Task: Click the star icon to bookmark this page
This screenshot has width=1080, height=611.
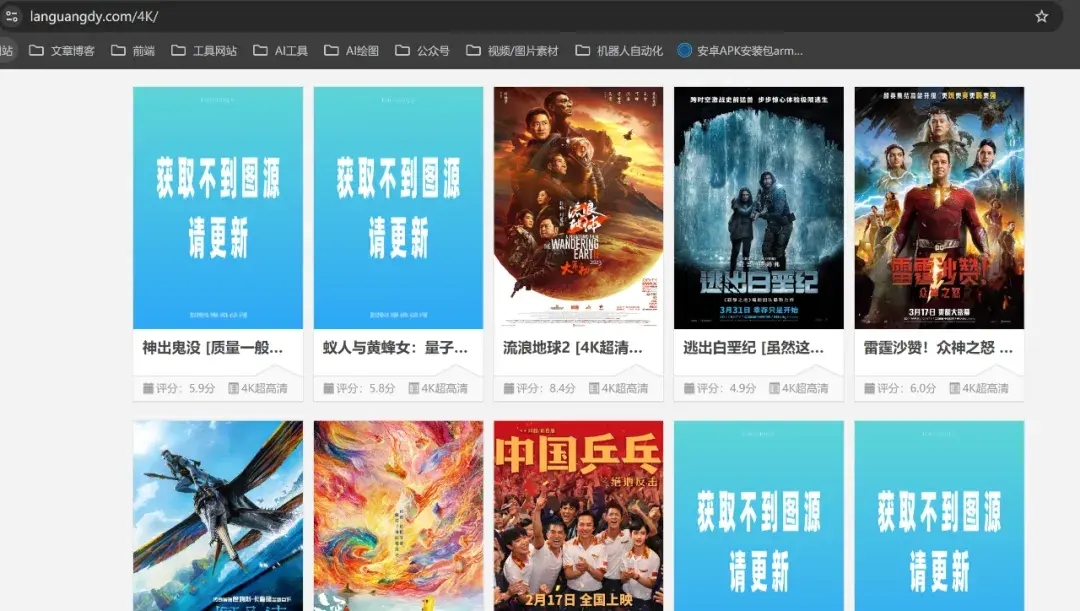Action: click(x=1042, y=16)
